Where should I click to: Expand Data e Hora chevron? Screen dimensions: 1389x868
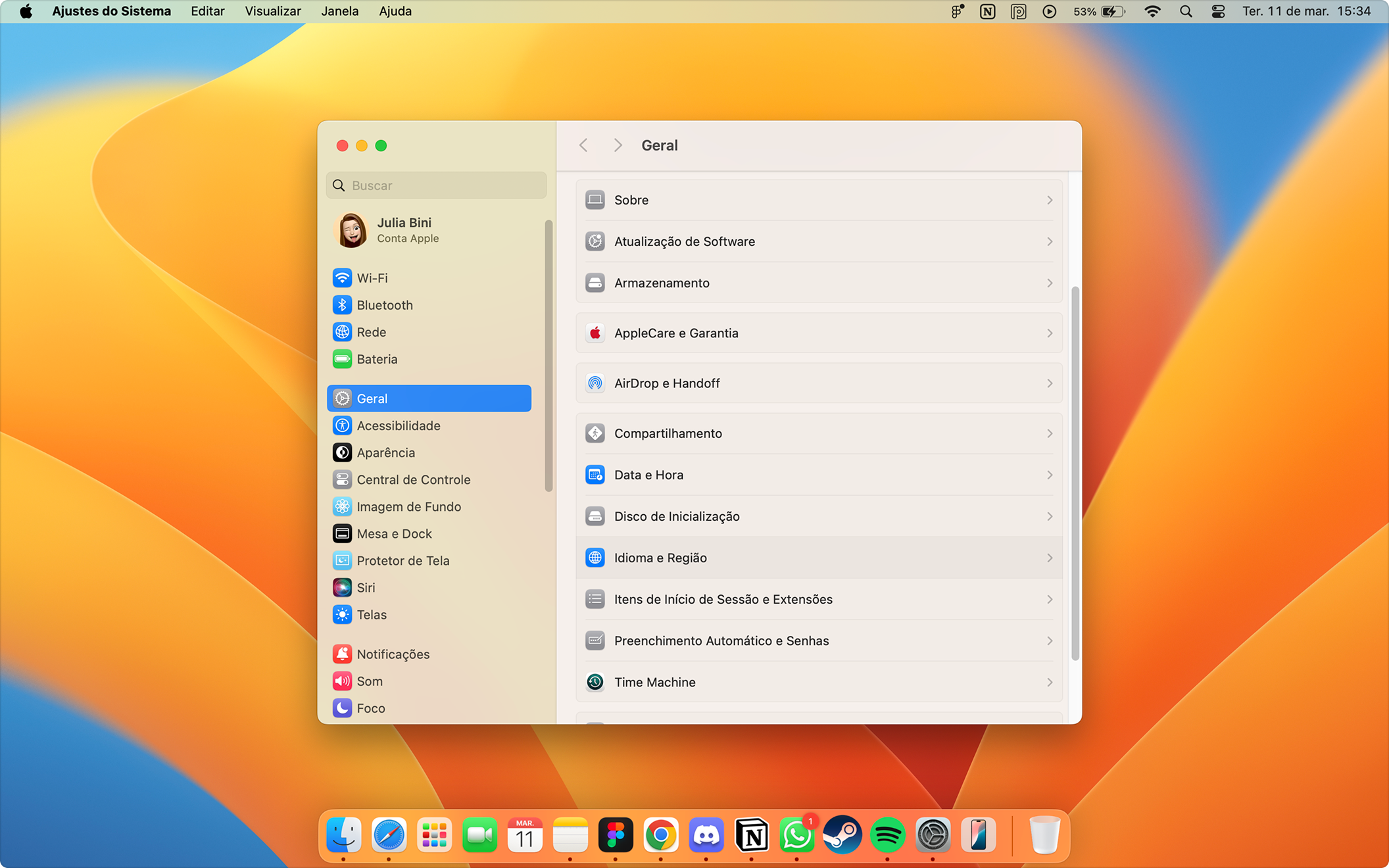tap(1049, 475)
